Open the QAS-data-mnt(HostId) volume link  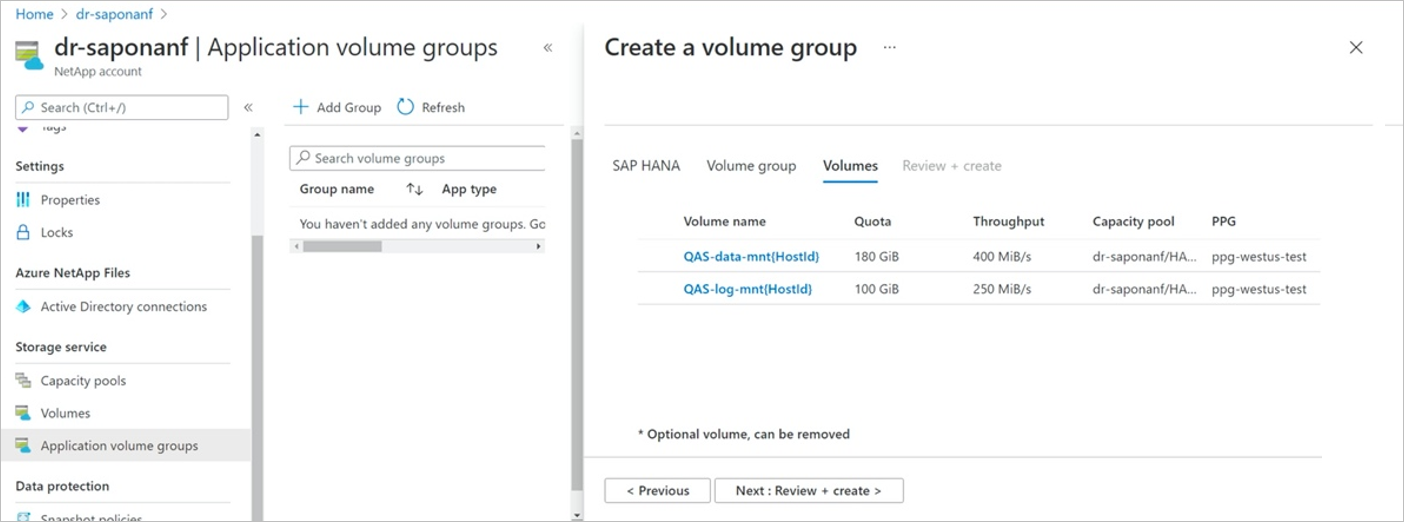[x=751, y=257]
